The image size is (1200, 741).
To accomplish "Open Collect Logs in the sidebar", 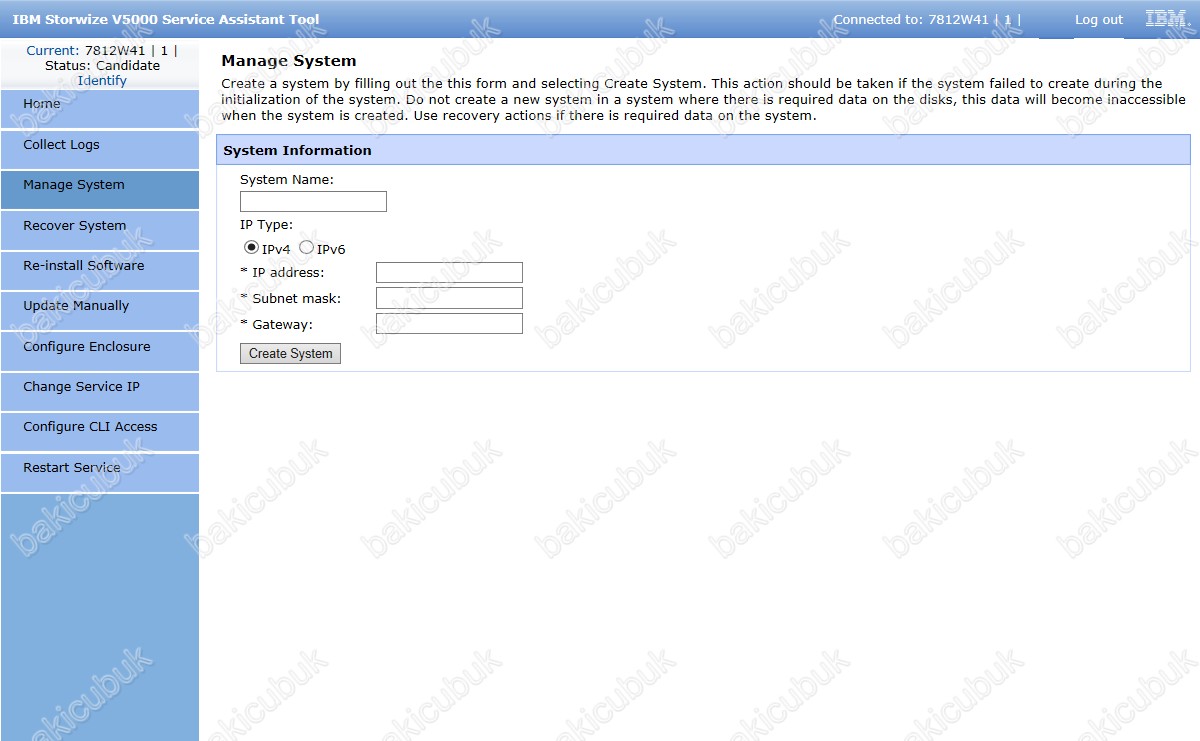I will 99,149.
